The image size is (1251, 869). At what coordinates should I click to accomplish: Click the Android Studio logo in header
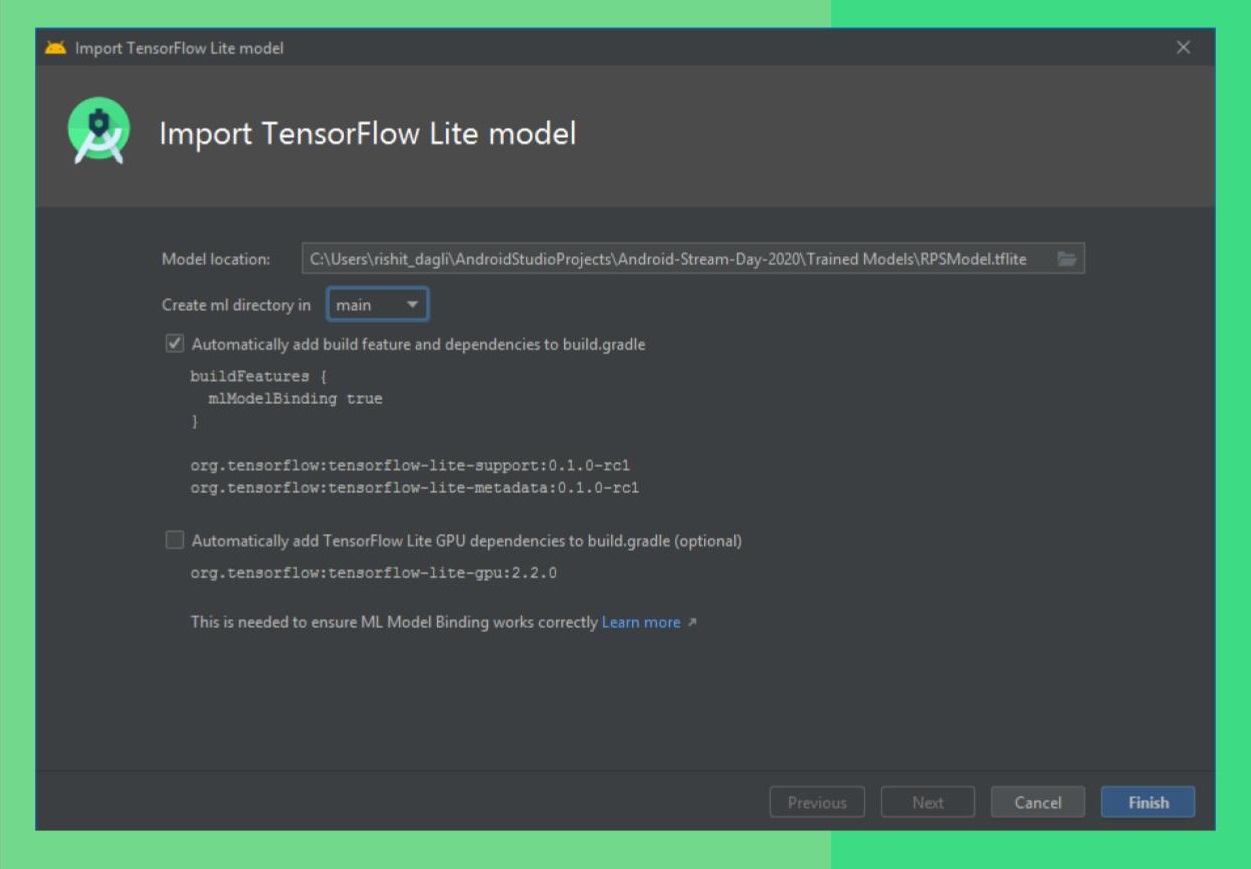point(99,131)
